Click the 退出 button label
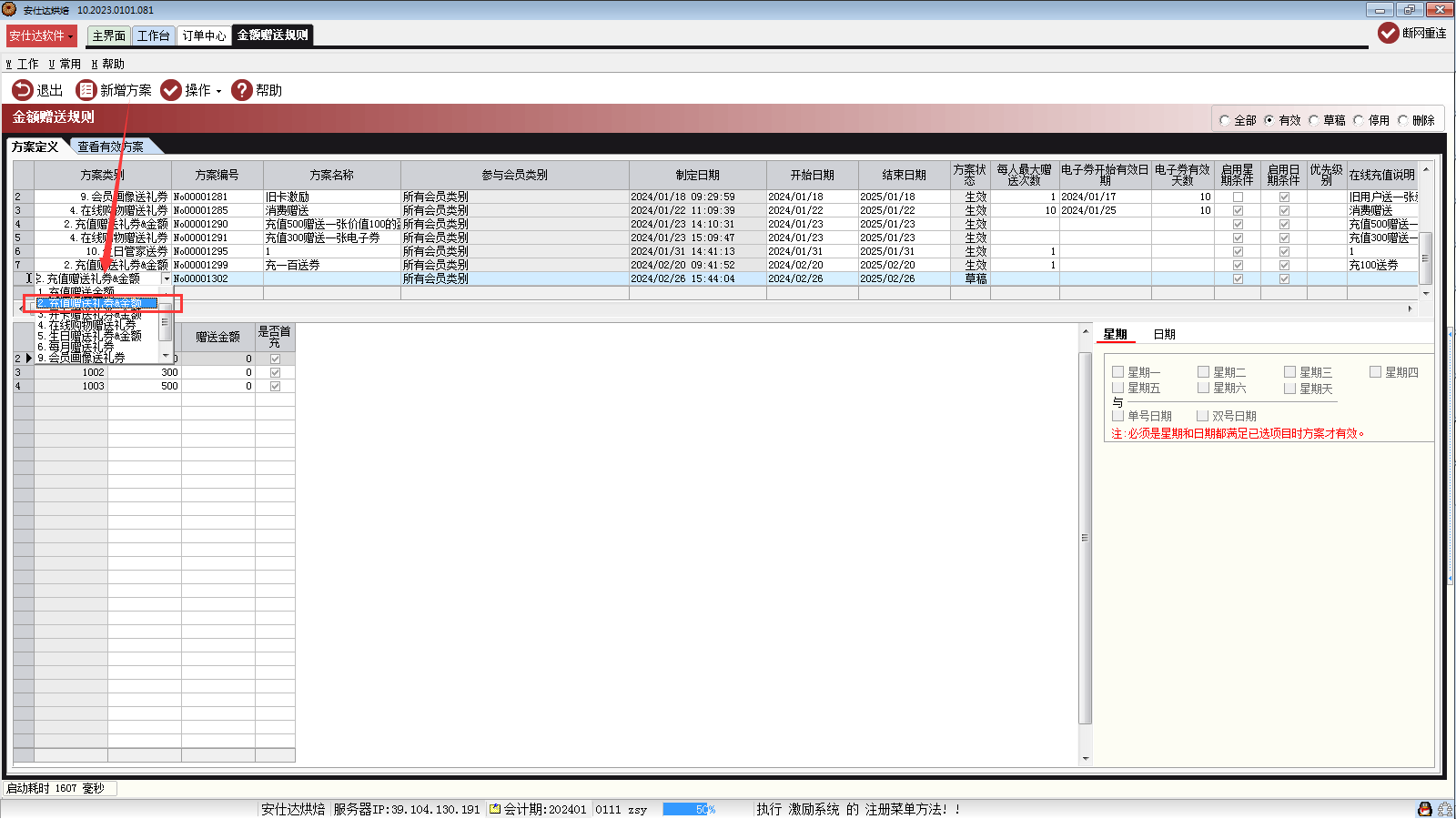Viewport: 1456px width, 819px height. tap(50, 90)
